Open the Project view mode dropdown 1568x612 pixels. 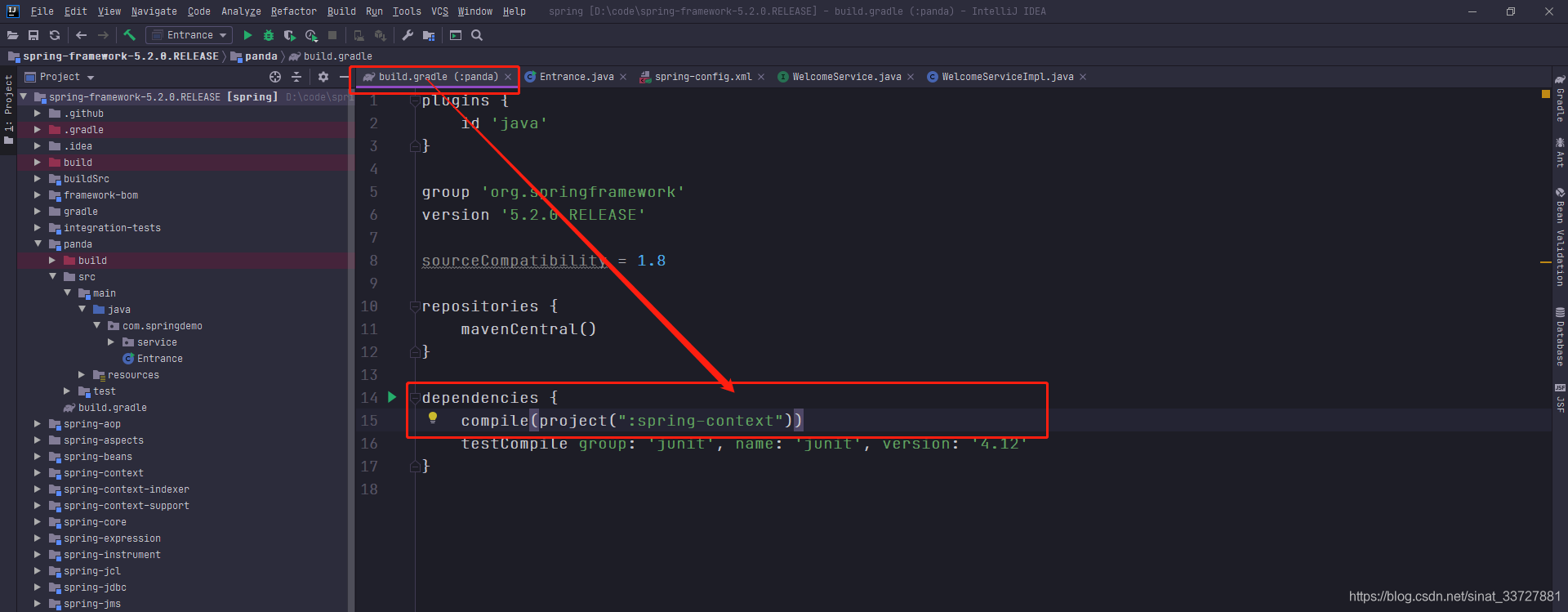coord(60,77)
